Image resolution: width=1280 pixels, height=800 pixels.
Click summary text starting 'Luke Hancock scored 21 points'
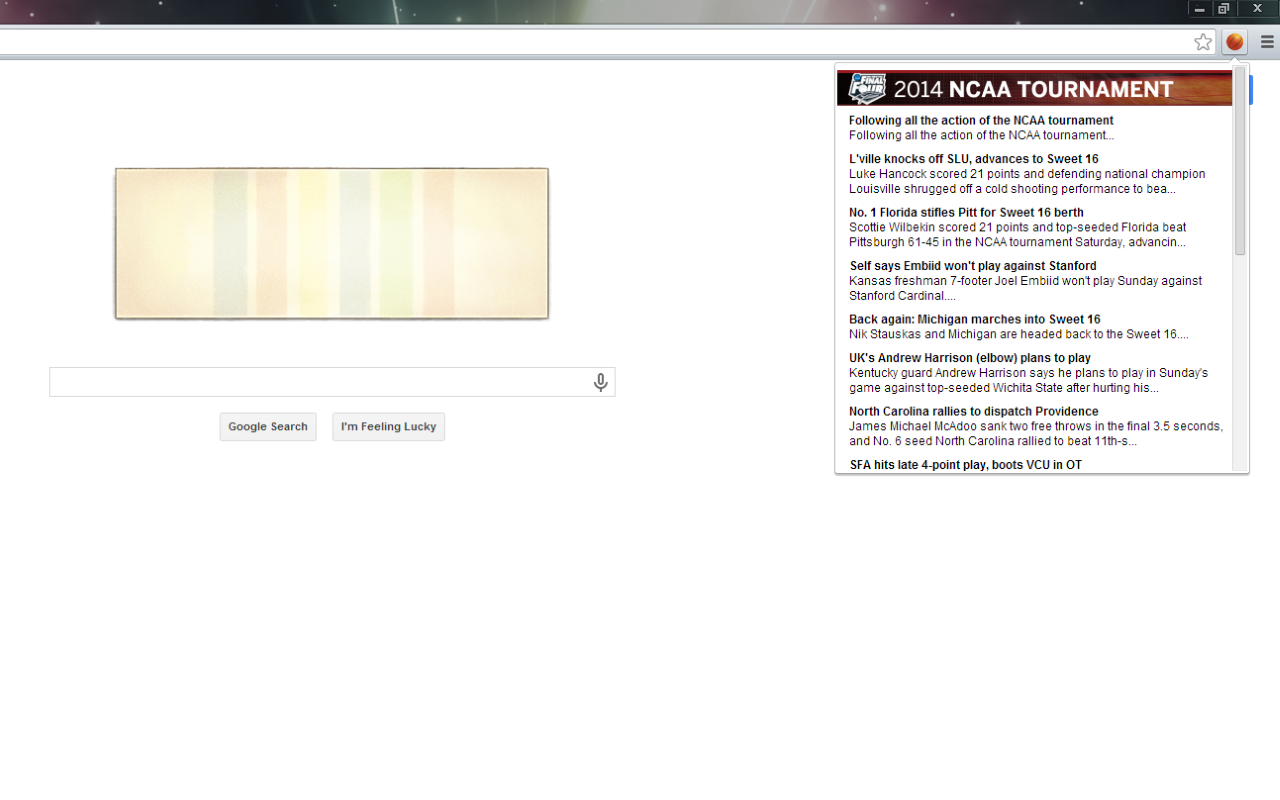click(x=1027, y=181)
